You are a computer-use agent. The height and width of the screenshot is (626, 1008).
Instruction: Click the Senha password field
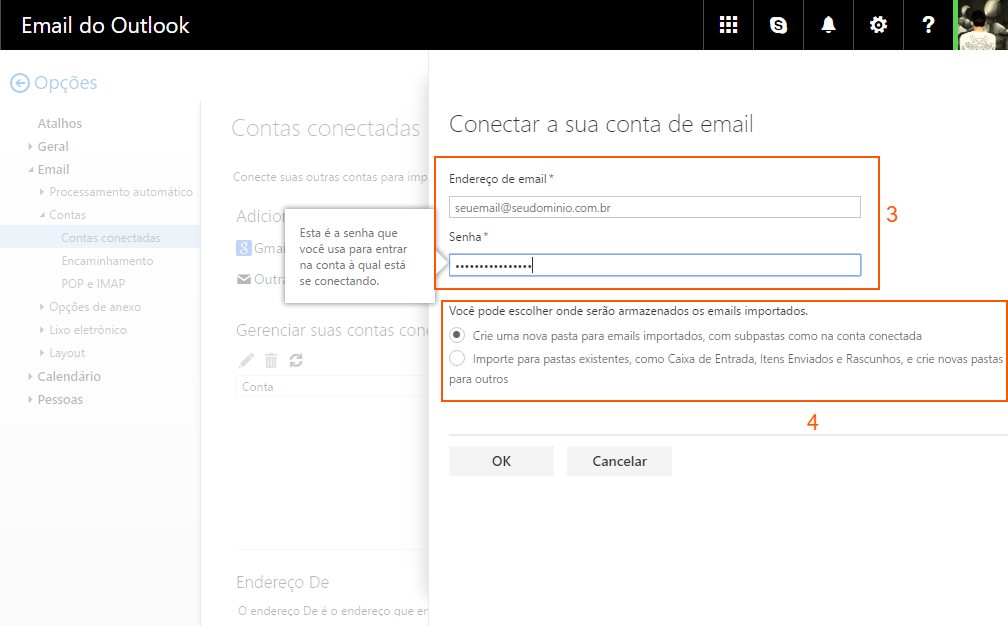(x=654, y=265)
